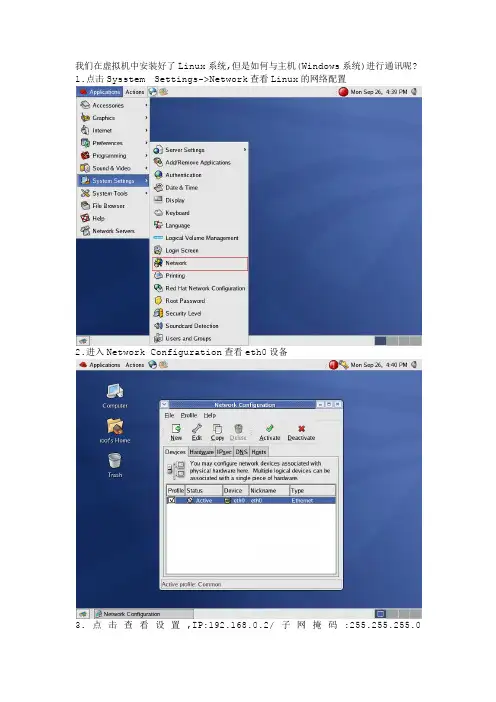The height and width of the screenshot is (702, 496).
Task: Click the Edit toolbar button in Network Configuration
Action: click(197, 432)
